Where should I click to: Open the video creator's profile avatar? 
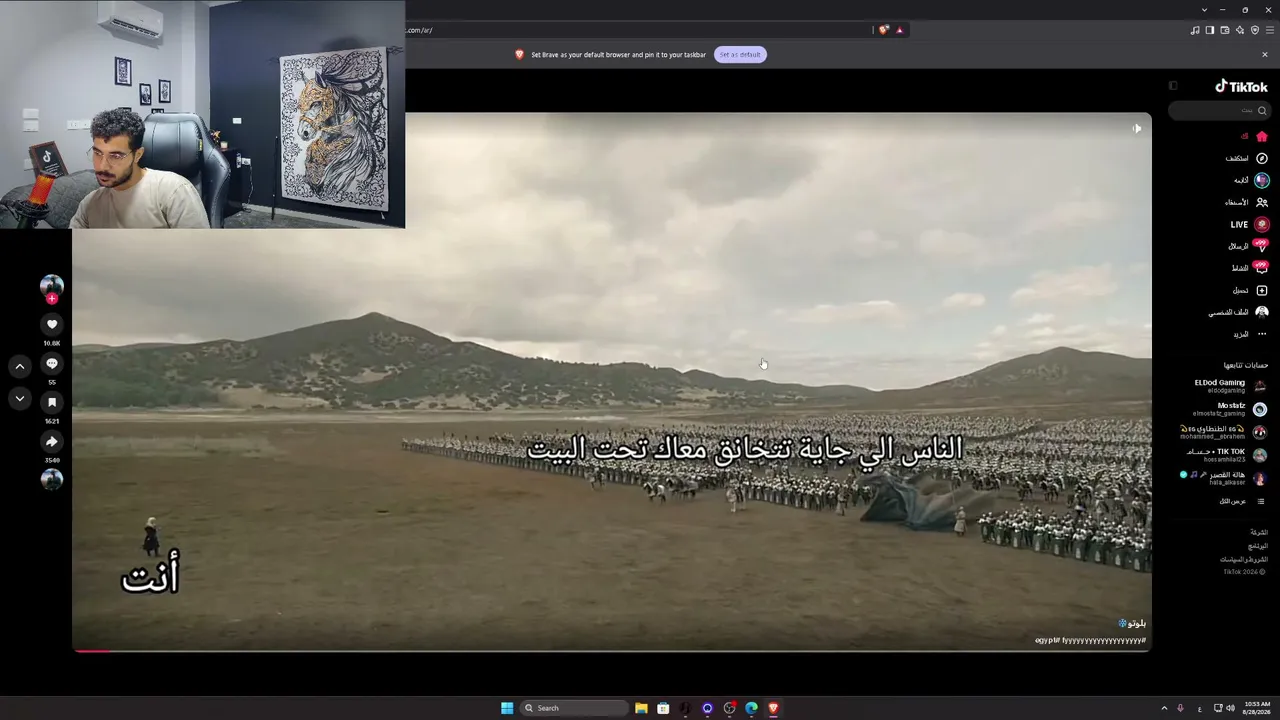point(52,285)
